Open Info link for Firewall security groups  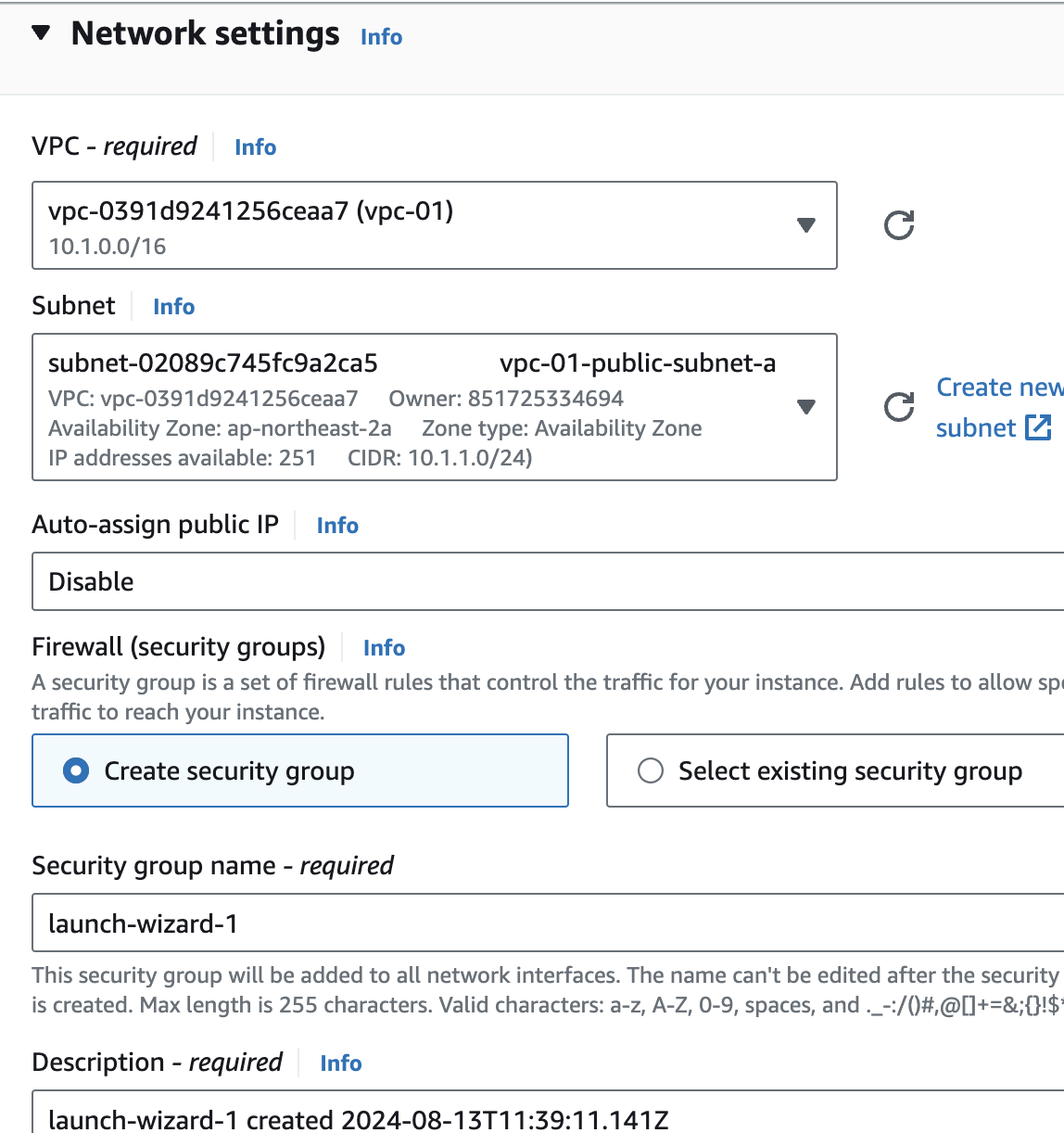384,648
